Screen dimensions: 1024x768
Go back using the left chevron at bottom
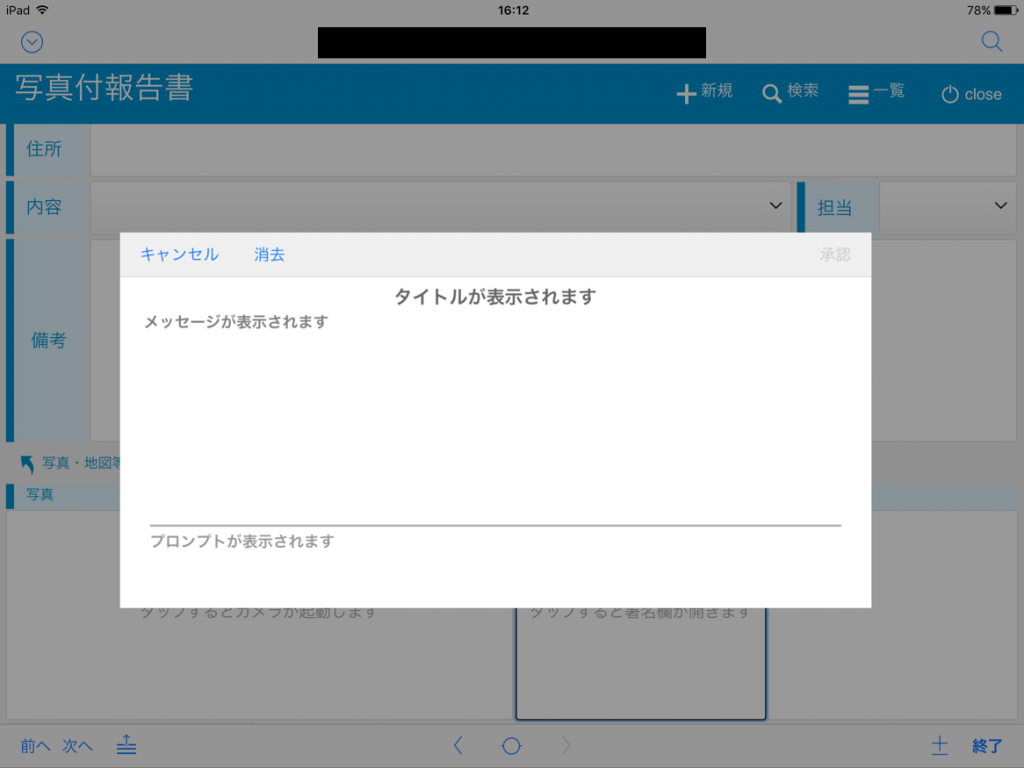coord(458,745)
